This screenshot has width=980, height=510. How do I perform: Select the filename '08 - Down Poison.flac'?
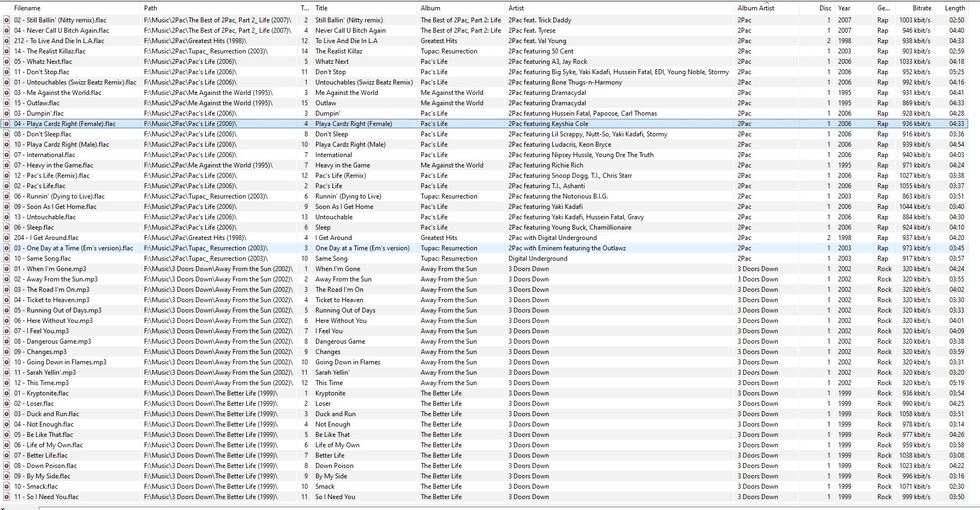click(x=45, y=466)
